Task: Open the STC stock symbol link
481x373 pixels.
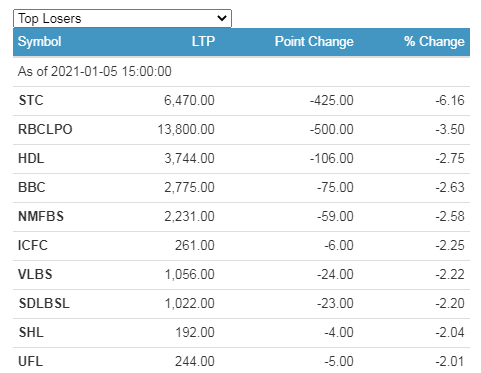Action: [31, 100]
